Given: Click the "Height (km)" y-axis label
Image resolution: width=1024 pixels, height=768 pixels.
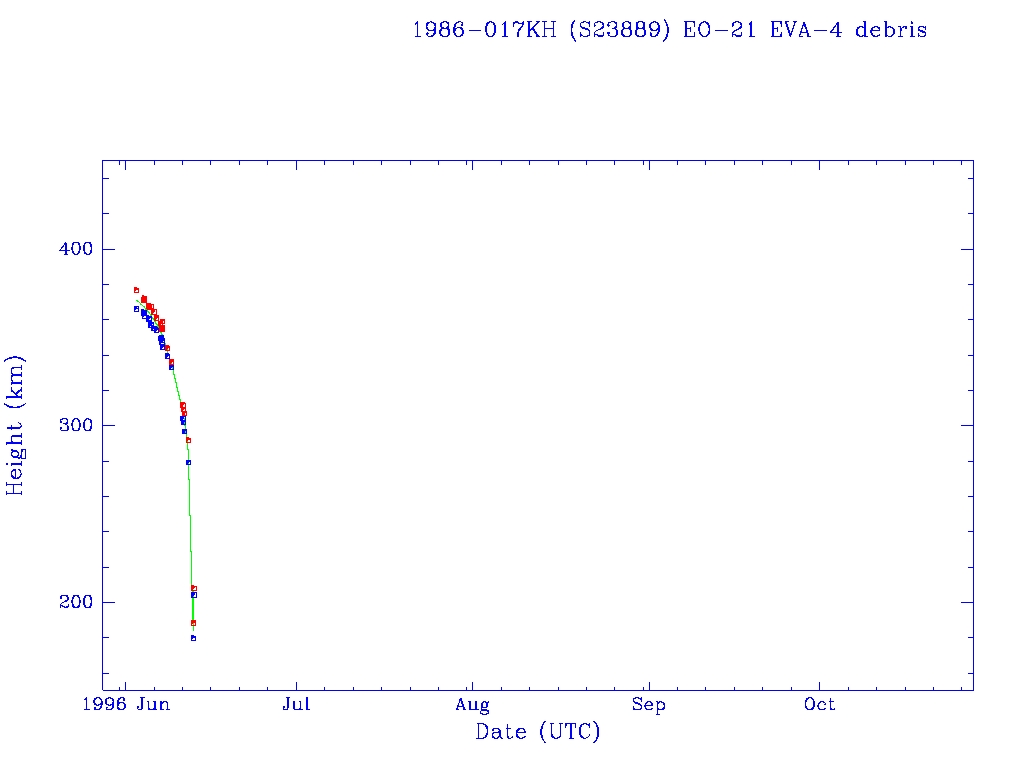Looking at the screenshot, I should pos(15,425).
